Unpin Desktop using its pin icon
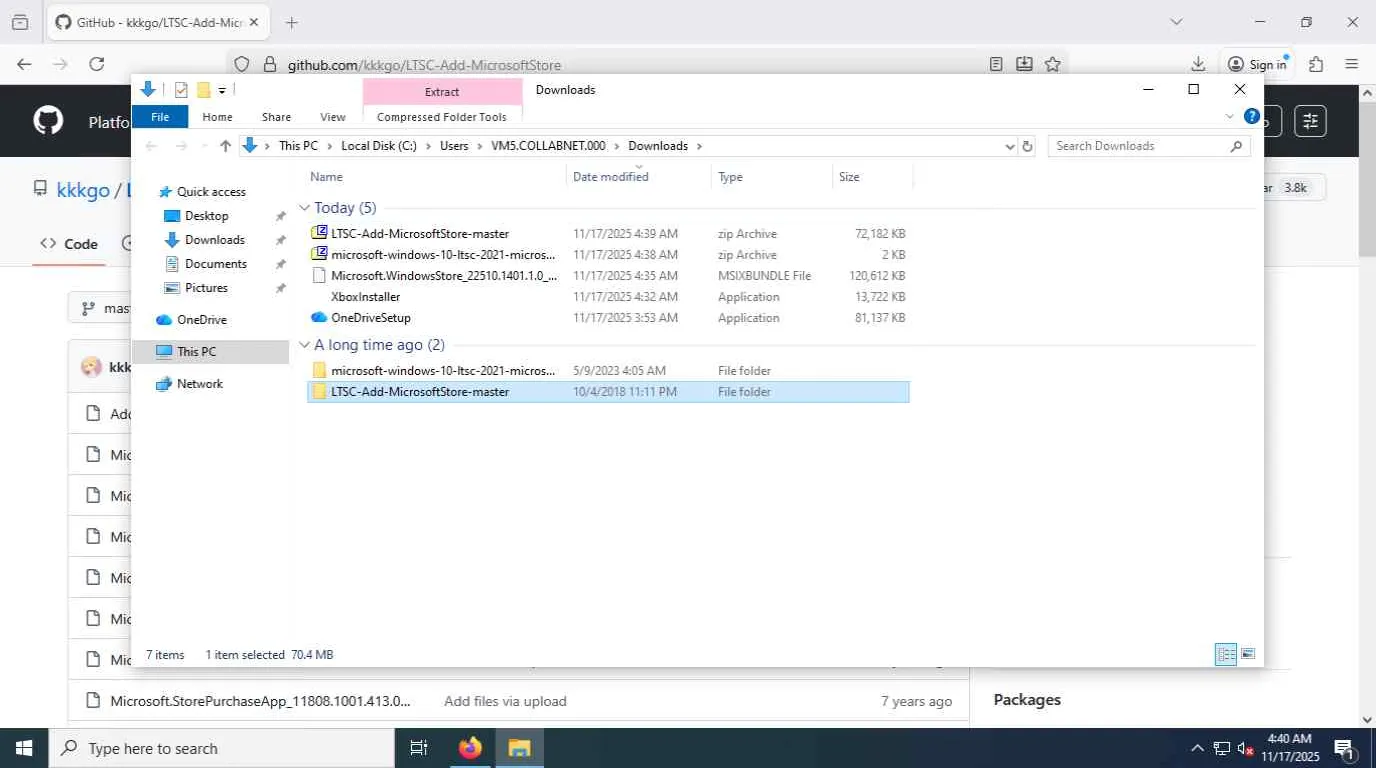This screenshot has height=768, width=1376. tap(280, 216)
